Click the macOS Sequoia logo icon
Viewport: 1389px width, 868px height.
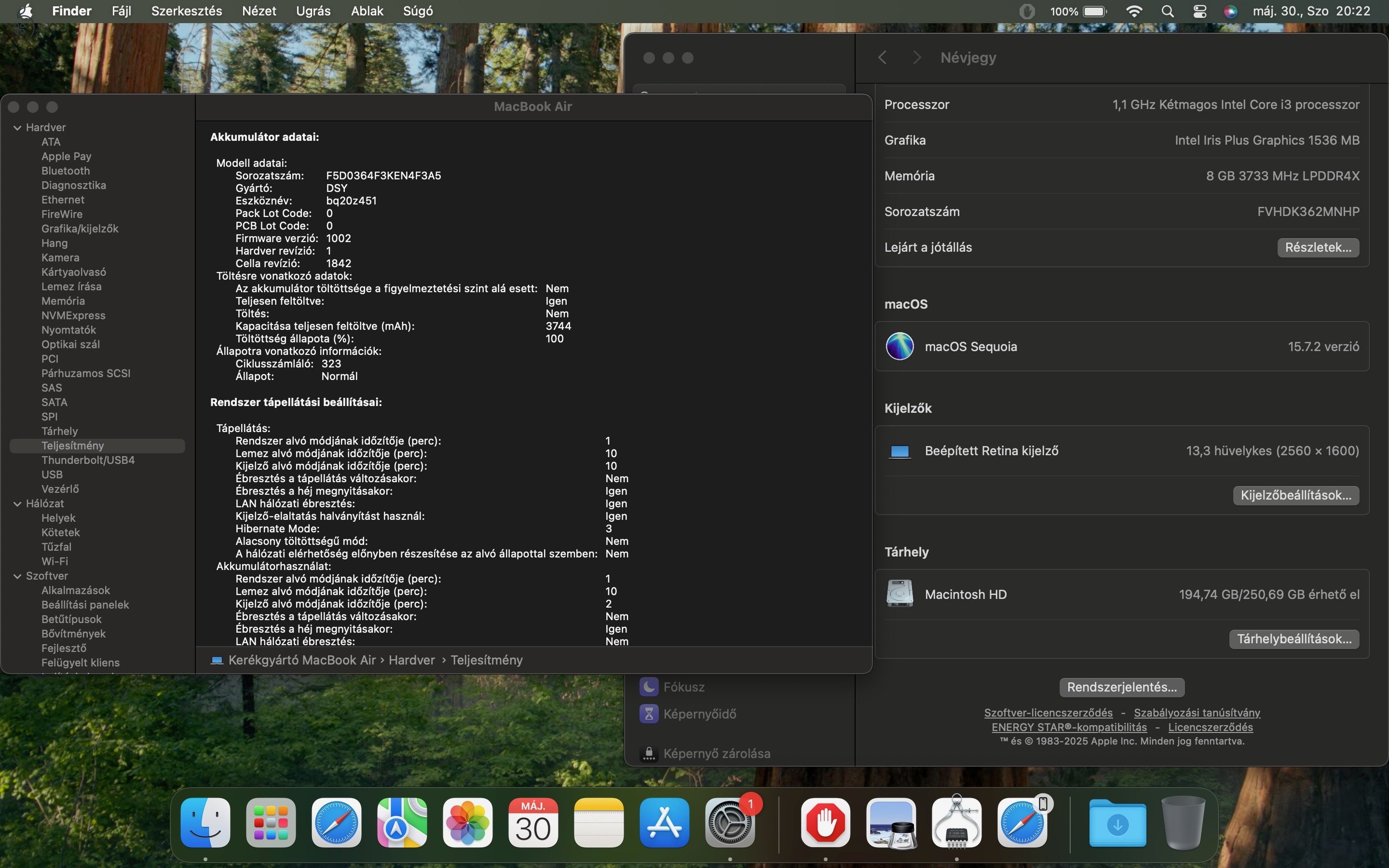899,346
